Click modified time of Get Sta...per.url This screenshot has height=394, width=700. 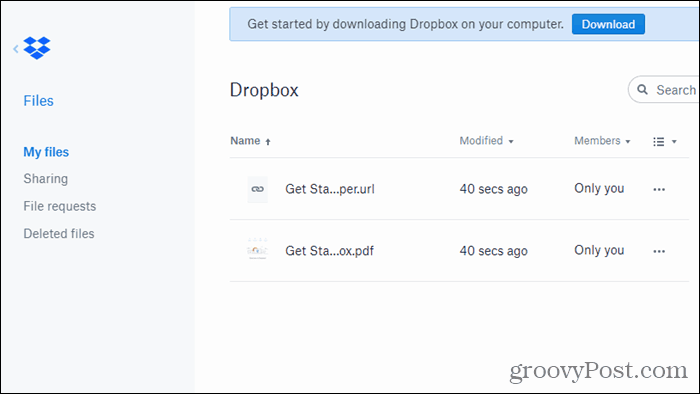point(493,189)
